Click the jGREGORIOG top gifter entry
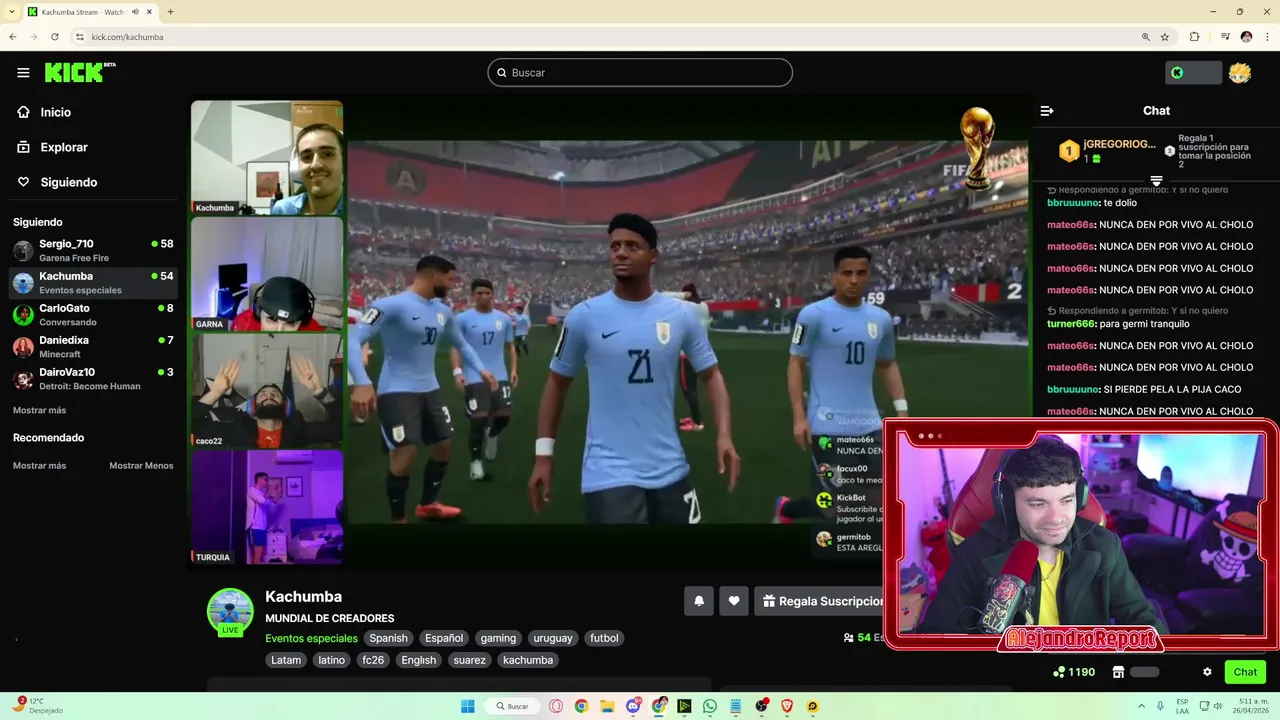The image size is (1280, 720). 1108,151
